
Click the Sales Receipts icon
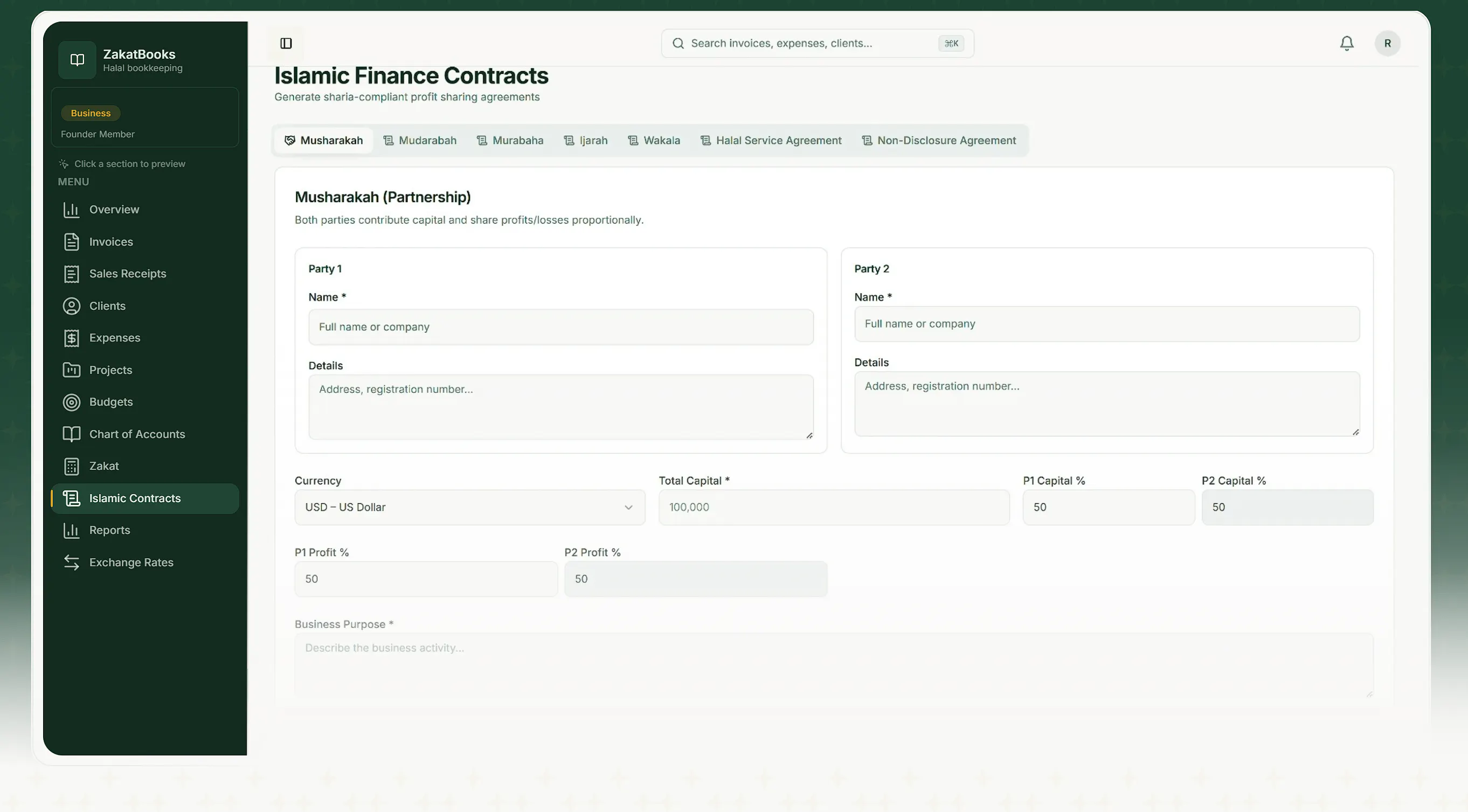[x=71, y=274]
